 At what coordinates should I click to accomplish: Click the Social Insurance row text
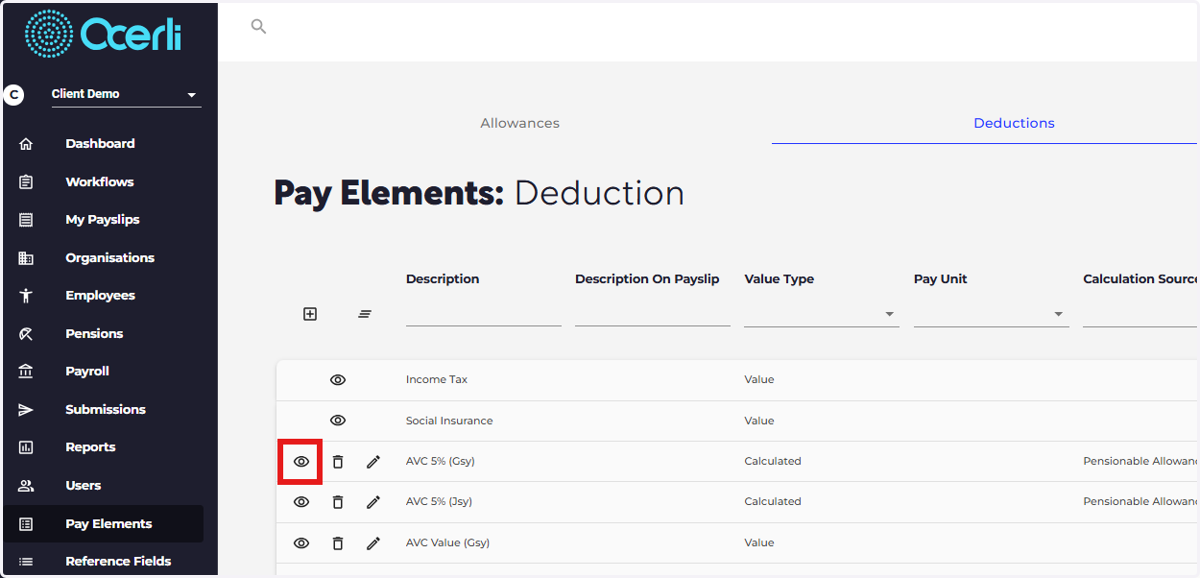coord(449,421)
